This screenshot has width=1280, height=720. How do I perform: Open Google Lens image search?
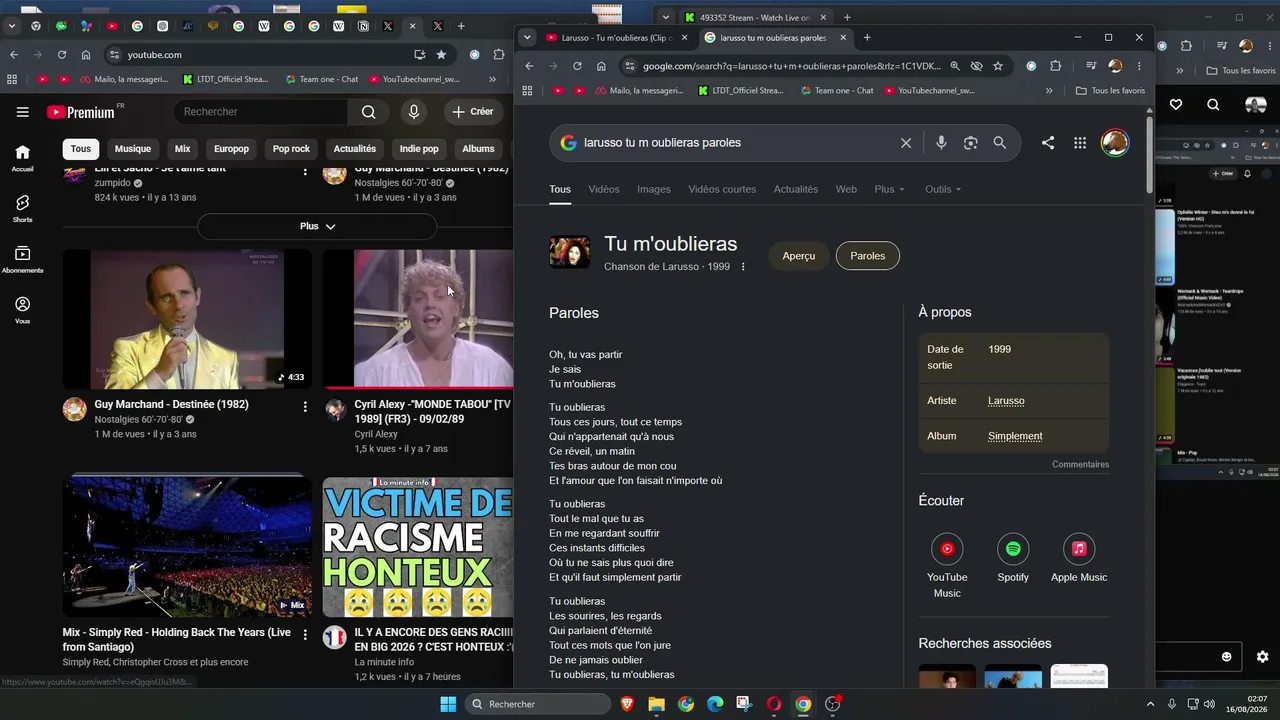pos(970,143)
